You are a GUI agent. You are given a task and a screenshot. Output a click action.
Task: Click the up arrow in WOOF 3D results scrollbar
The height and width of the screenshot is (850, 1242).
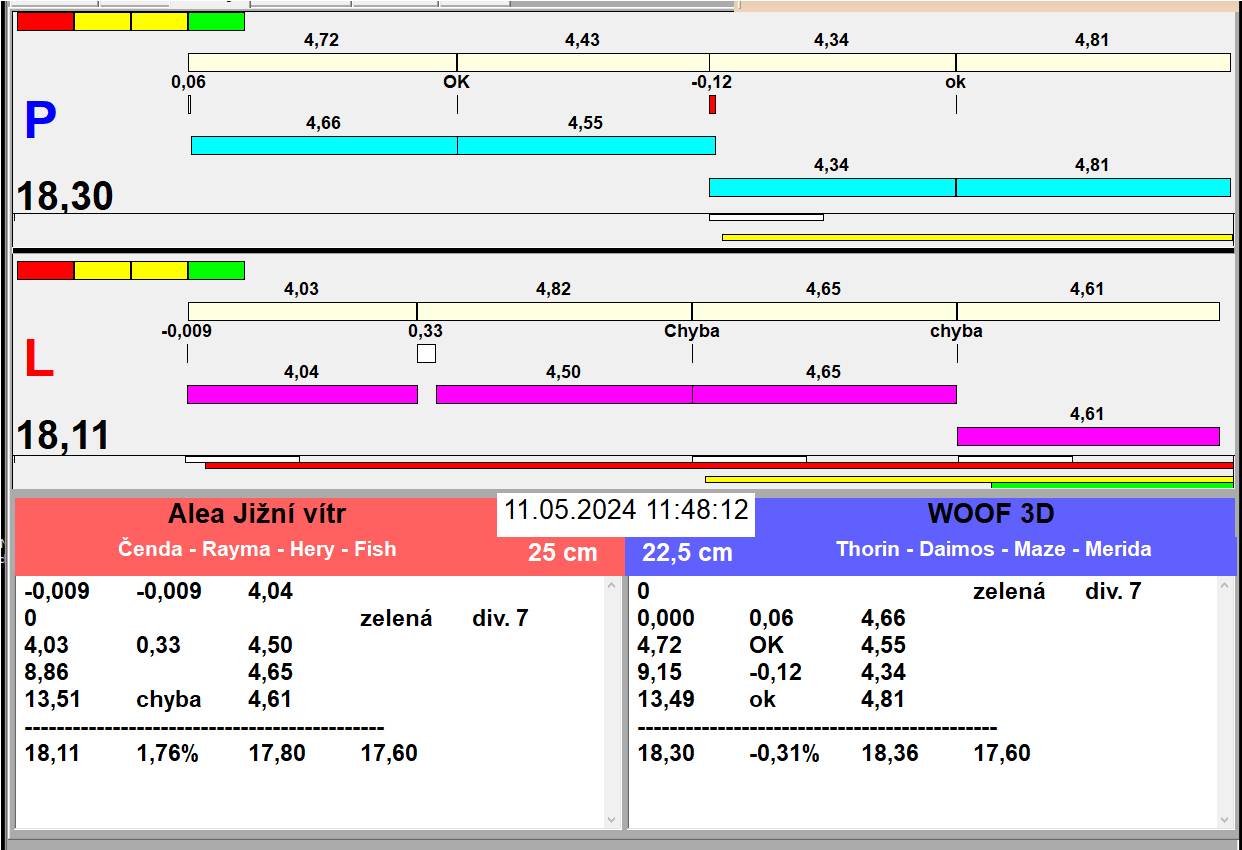[x=1226, y=586]
